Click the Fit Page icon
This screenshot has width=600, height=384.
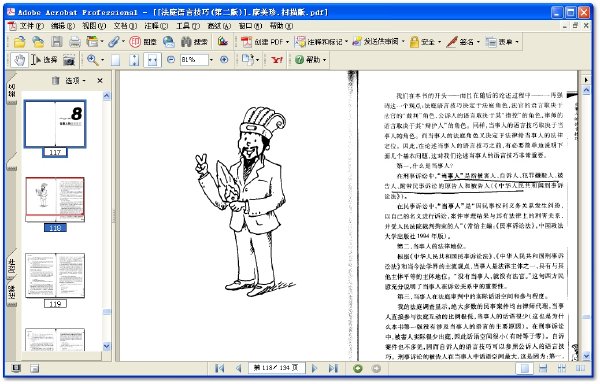click(134, 60)
